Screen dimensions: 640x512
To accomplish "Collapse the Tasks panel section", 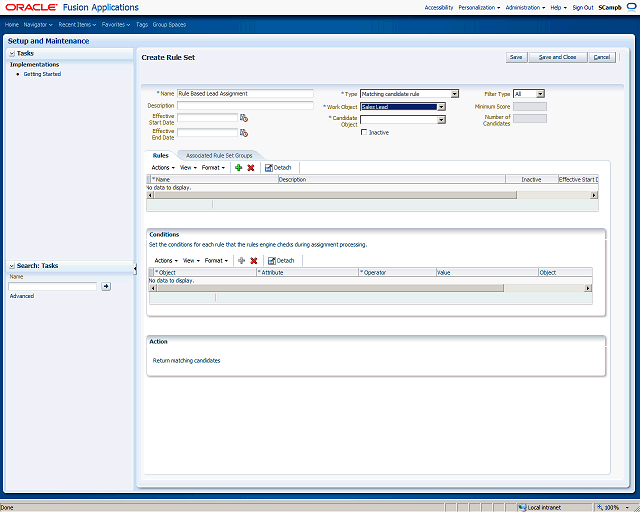I will point(12,53).
